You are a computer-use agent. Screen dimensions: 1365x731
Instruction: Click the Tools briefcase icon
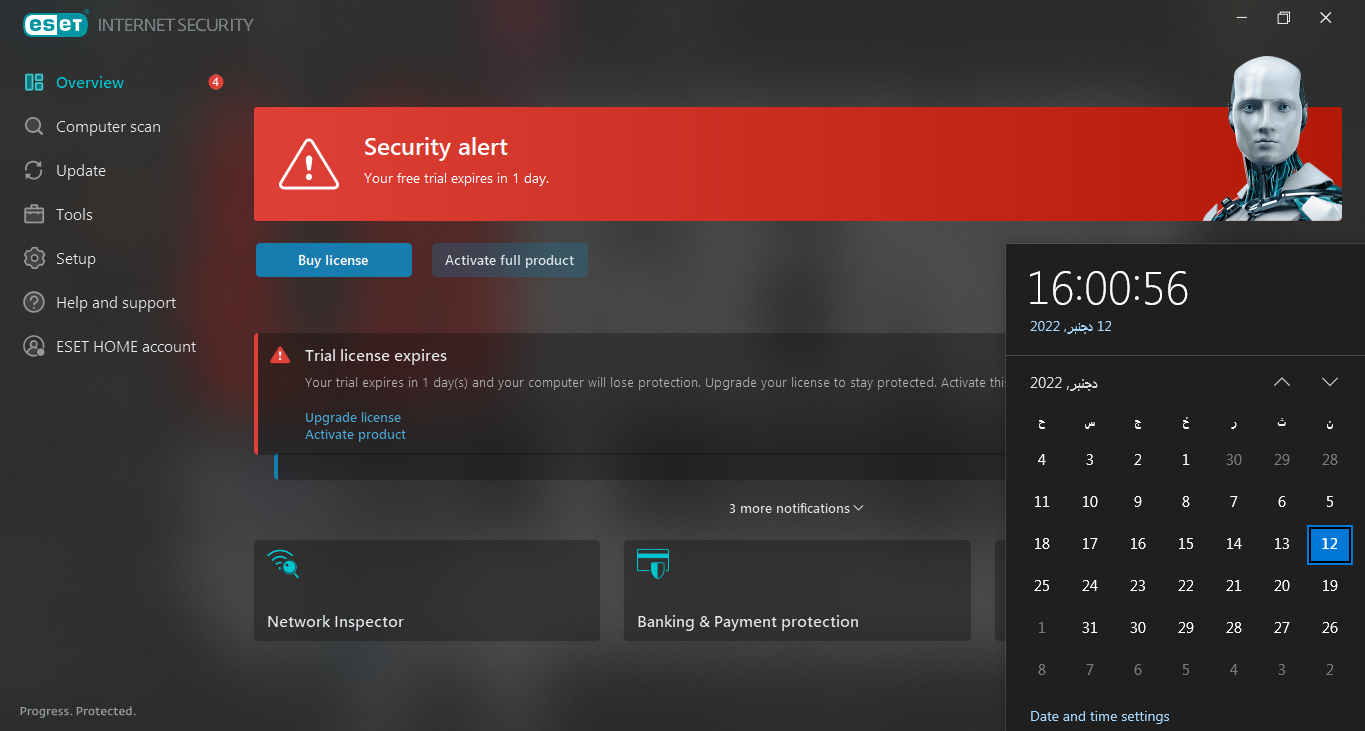[x=34, y=215]
